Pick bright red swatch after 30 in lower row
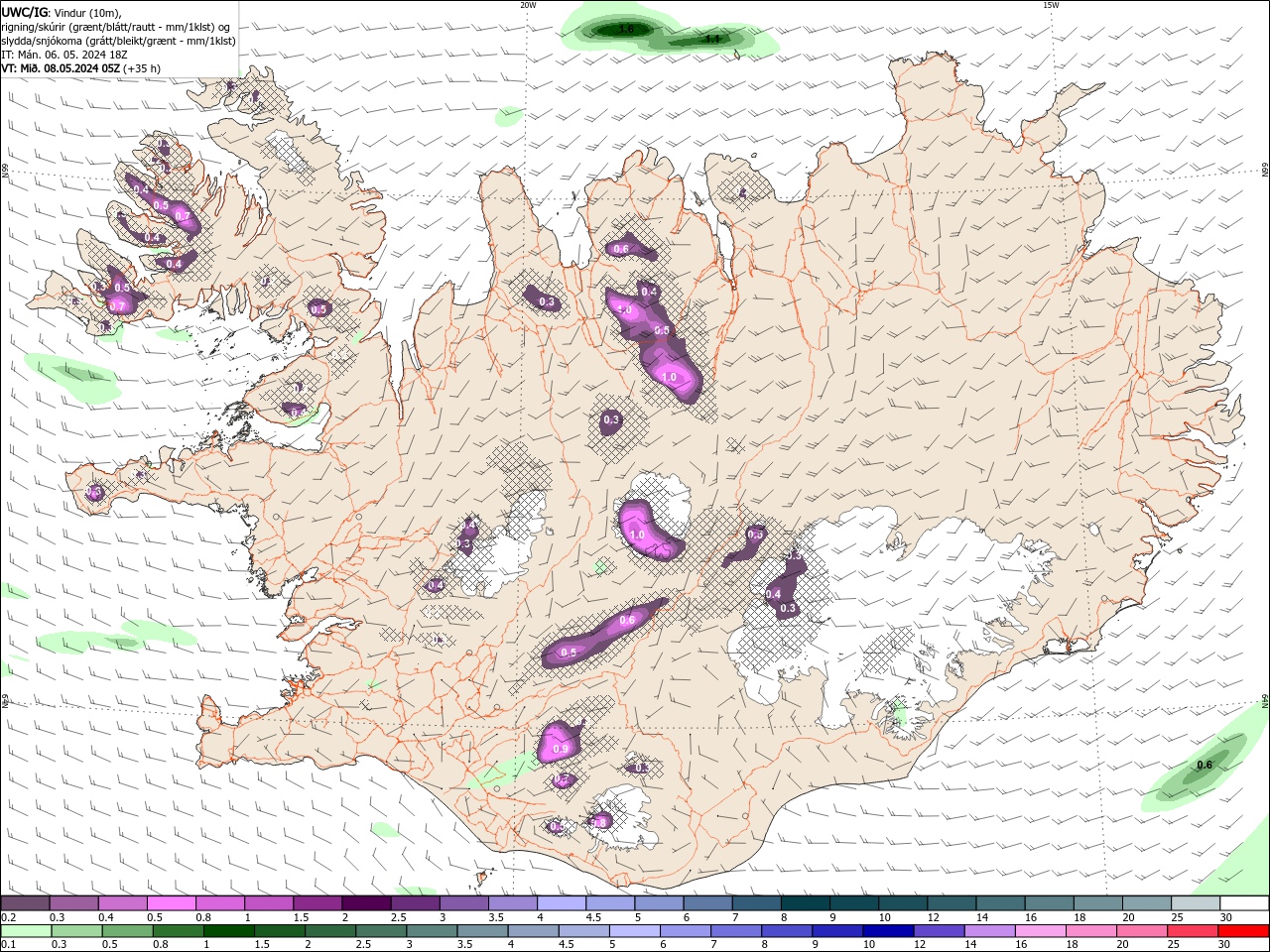This screenshot has height=952, width=1270. pyautogui.click(x=1244, y=931)
